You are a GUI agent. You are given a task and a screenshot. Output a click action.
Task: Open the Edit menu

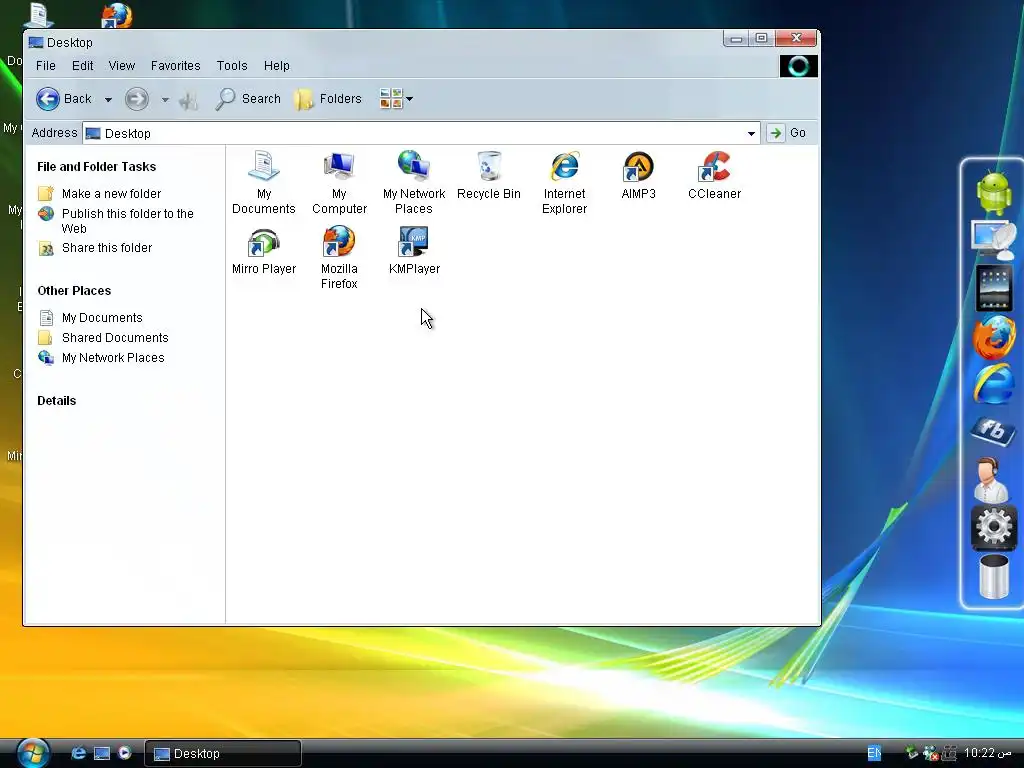click(x=82, y=66)
